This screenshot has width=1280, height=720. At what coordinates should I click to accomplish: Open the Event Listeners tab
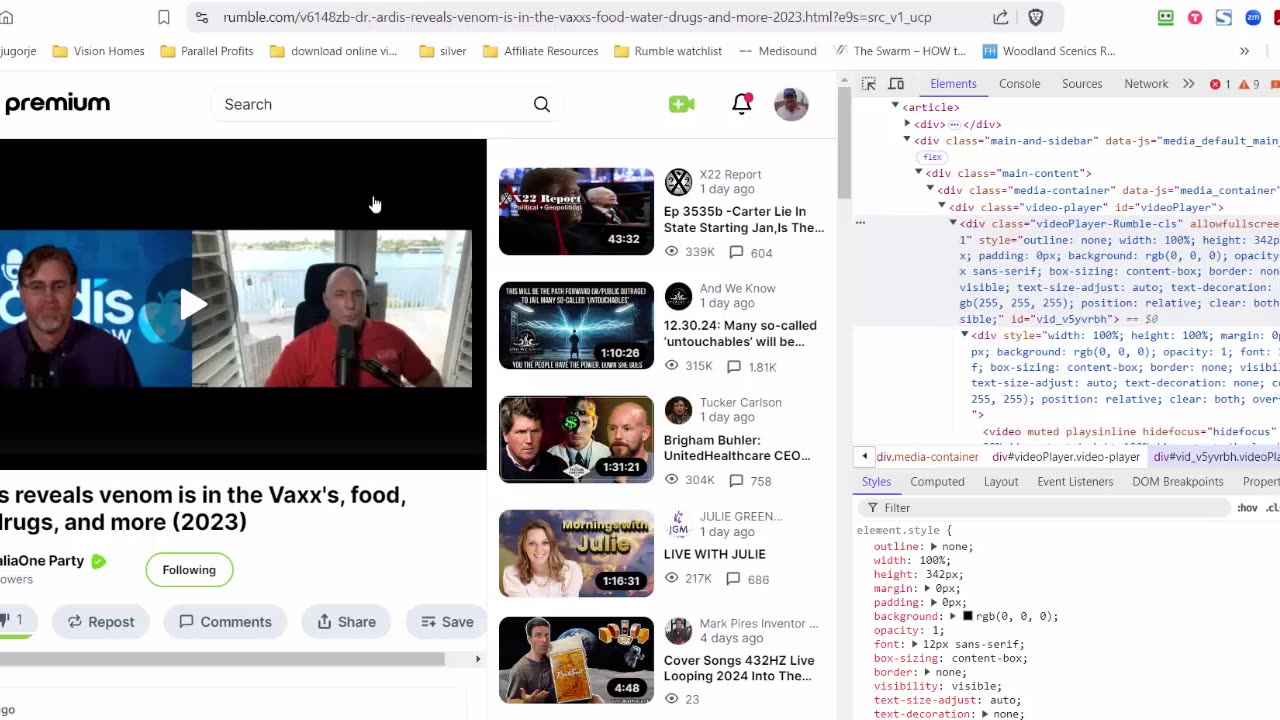(x=1075, y=482)
